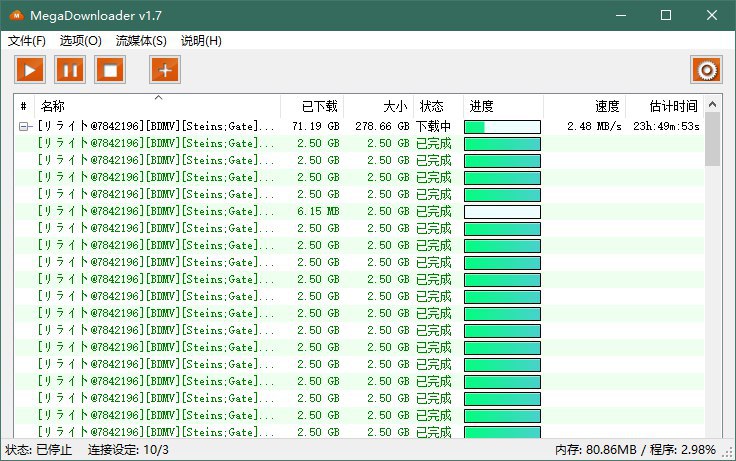Open the 选项(O) menu
Viewport: 736px width, 461px height.
(x=80, y=41)
